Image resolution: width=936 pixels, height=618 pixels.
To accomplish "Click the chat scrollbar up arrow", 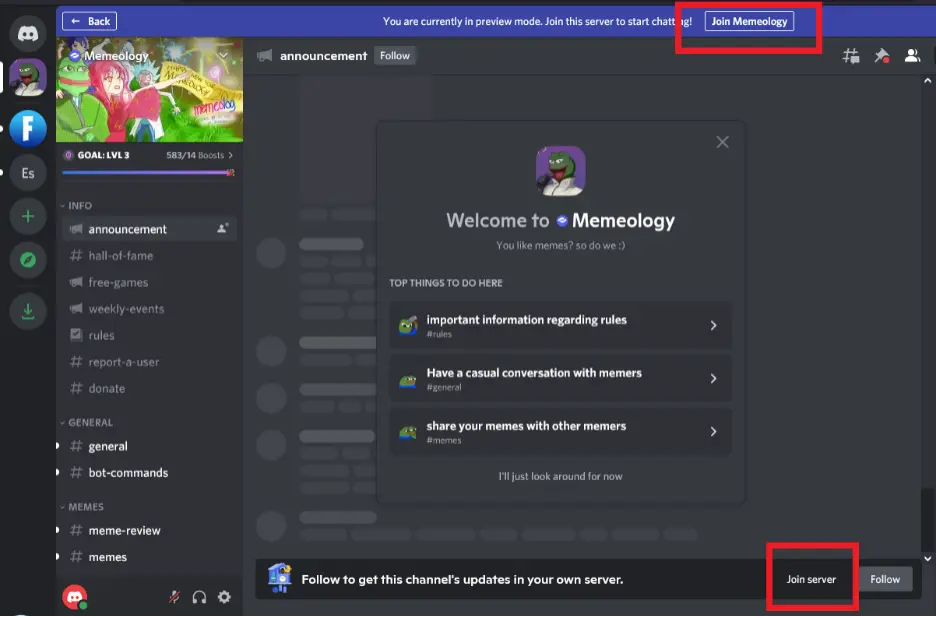I will (x=927, y=81).
